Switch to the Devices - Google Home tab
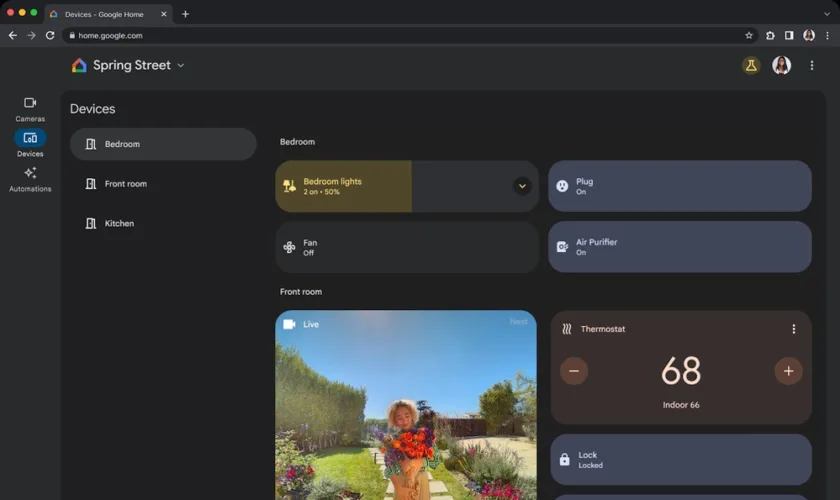The height and width of the screenshot is (500, 840). point(108,14)
